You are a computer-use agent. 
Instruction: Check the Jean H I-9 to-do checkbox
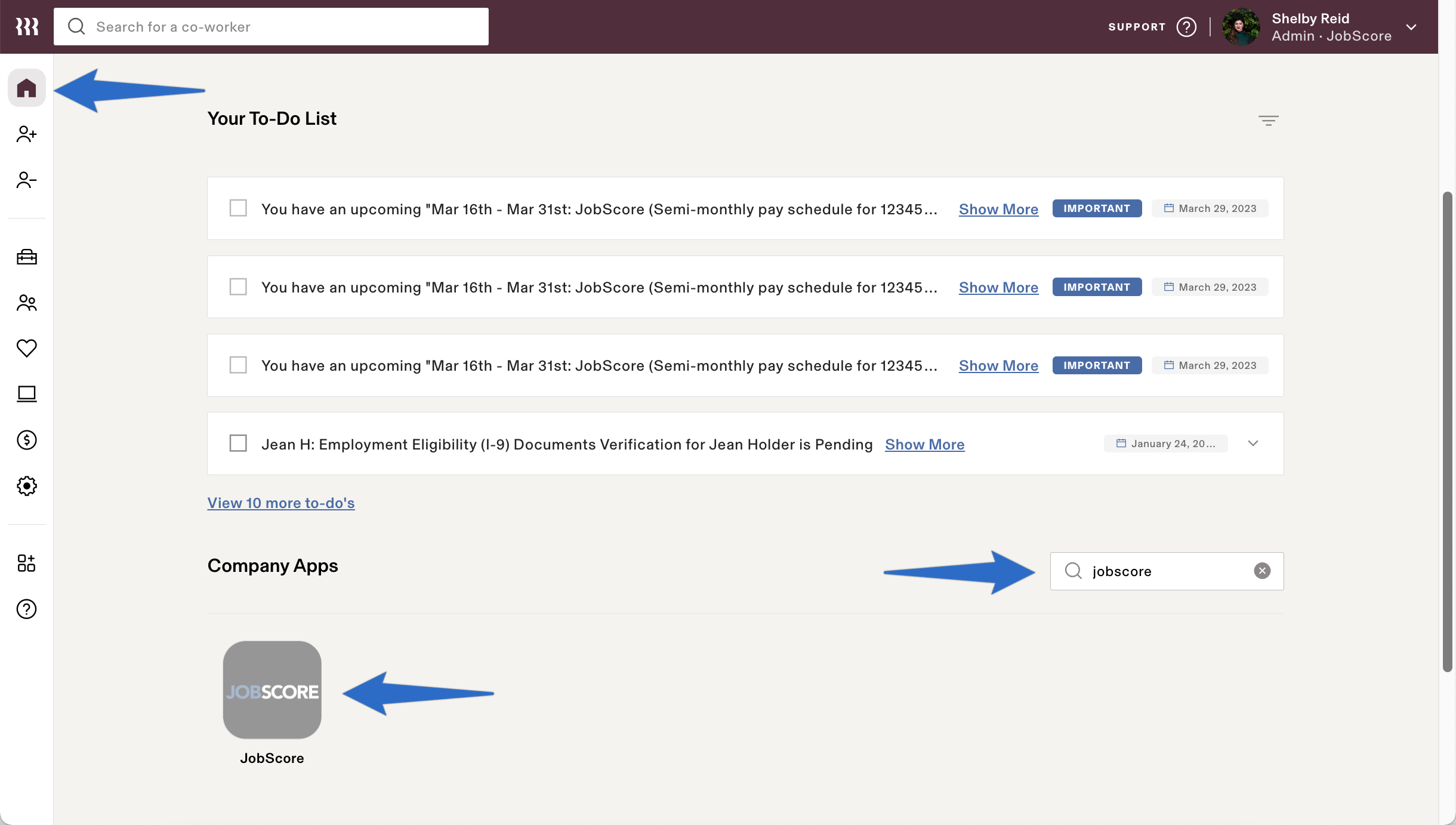click(238, 444)
